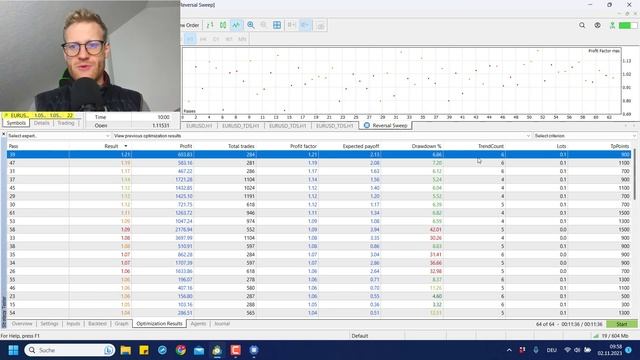Image resolution: width=640 pixels, height=360 pixels.
Task: Click the zoom out magnifier icon
Action: click(x=264, y=25)
